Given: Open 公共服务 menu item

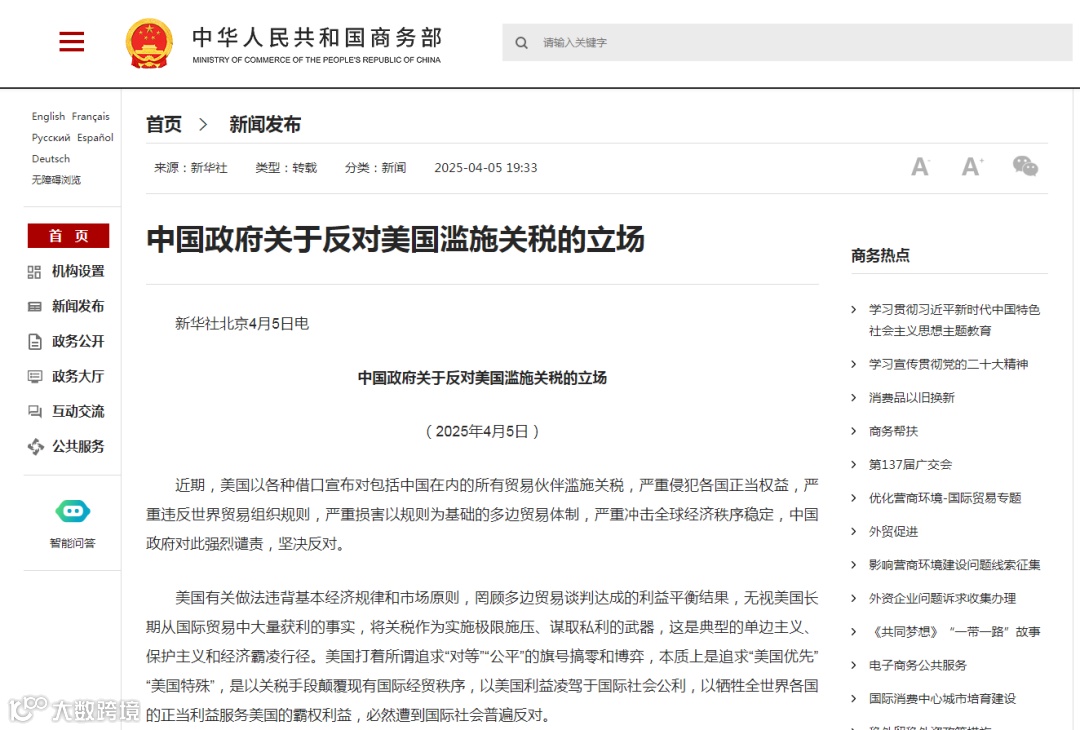Looking at the screenshot, I should pos(78,447).
